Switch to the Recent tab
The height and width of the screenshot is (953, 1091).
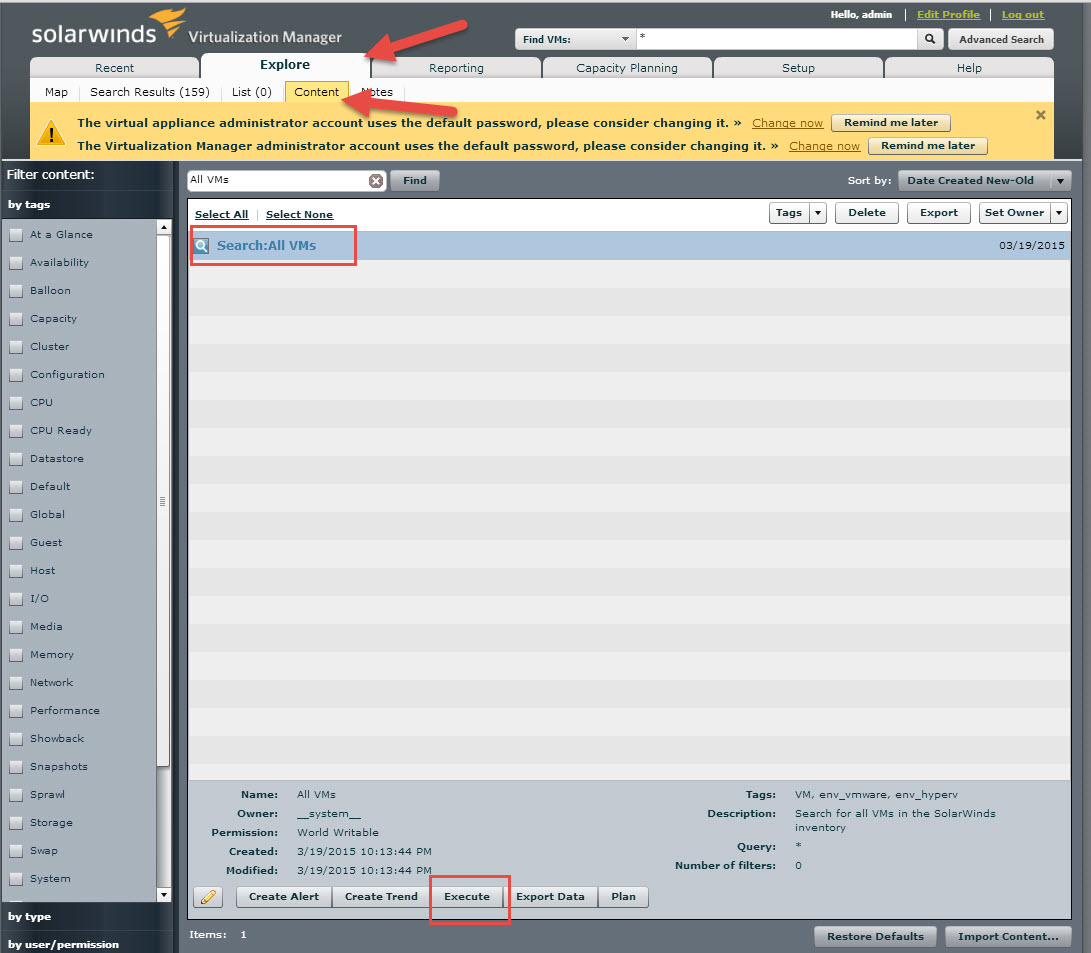click(x=115, y=67)
